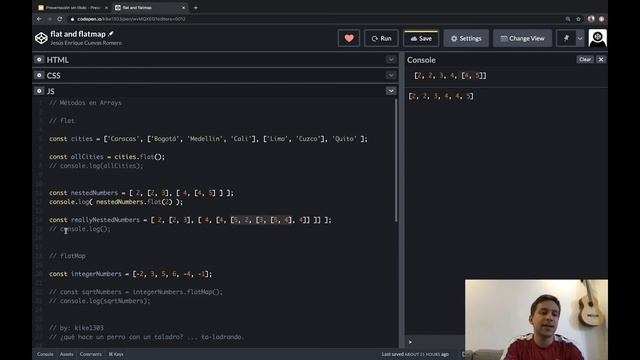Open browser profile avatar icon
The width and height of the screenshot is (640, 360).
point(591,19)
